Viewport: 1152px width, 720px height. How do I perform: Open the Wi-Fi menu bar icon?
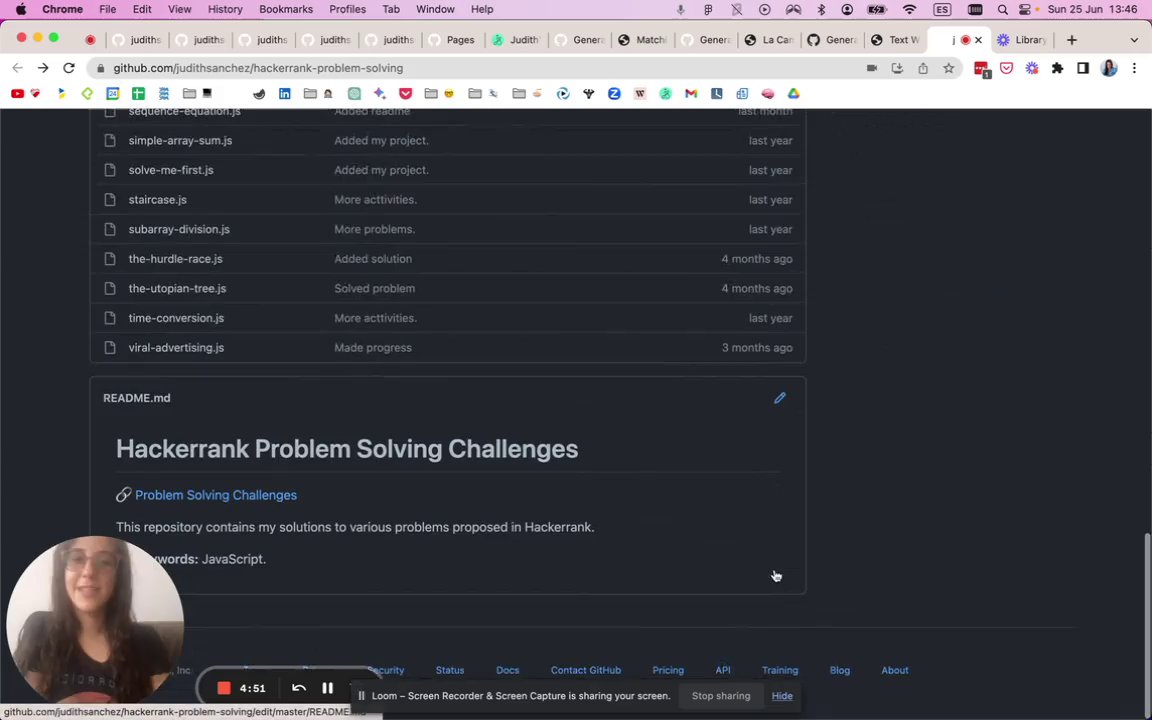click(910, 10)
